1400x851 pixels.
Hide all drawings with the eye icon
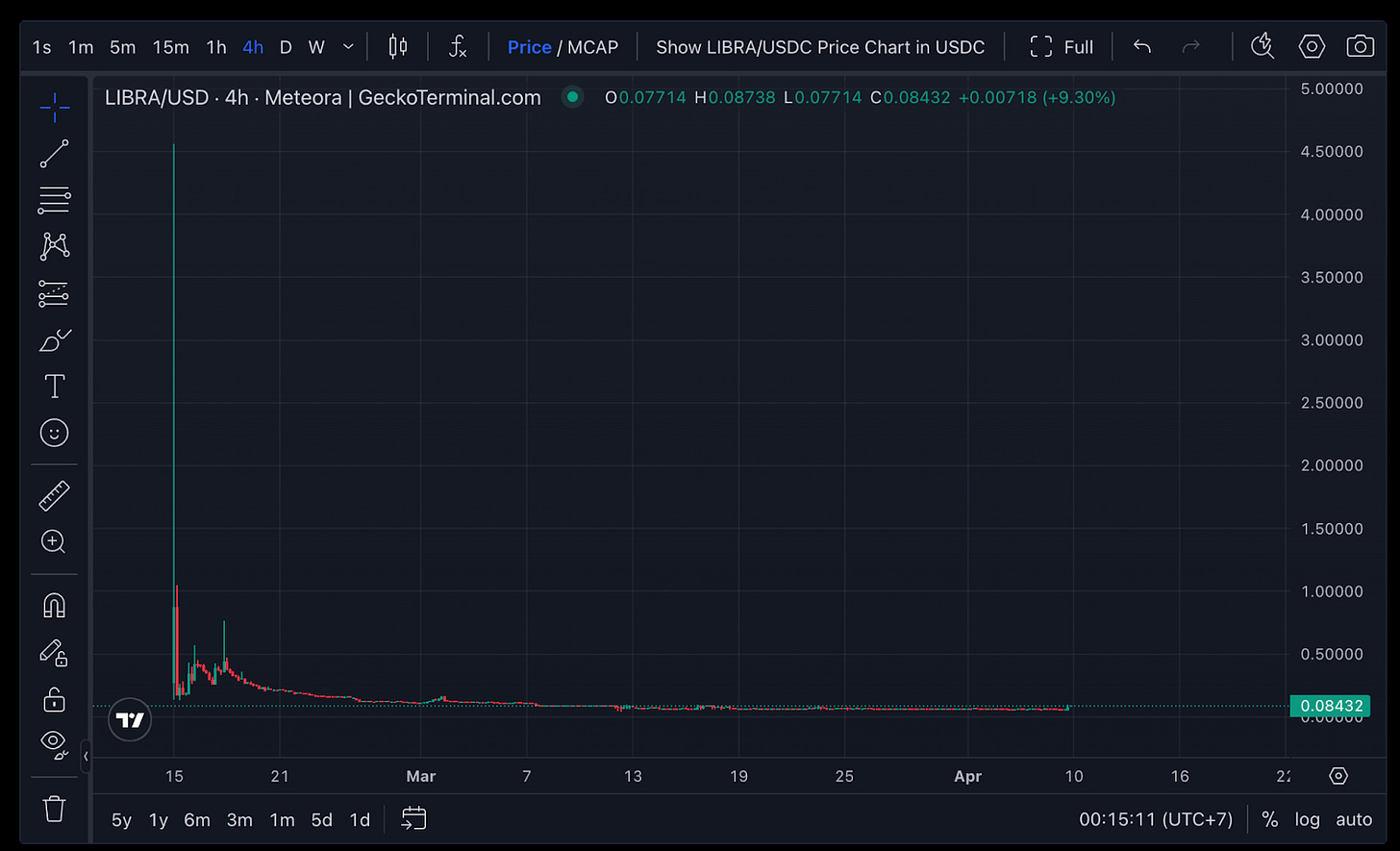pyautogui.click(x=55, y=744)
